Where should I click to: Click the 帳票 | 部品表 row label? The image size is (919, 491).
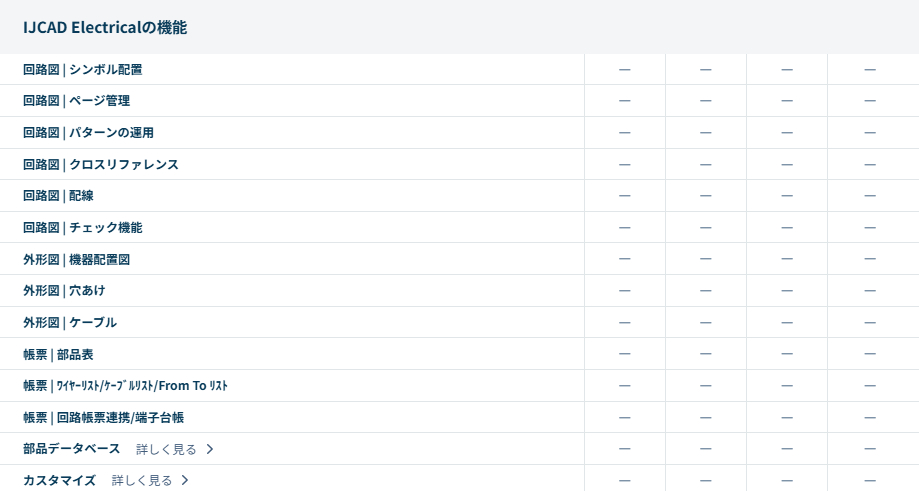click(x=58, y=354)
